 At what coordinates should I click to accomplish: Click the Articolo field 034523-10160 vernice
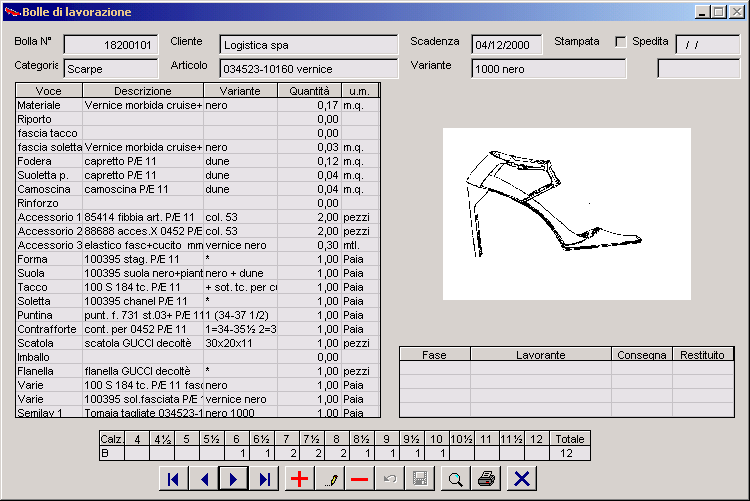(x=309, y=69)
